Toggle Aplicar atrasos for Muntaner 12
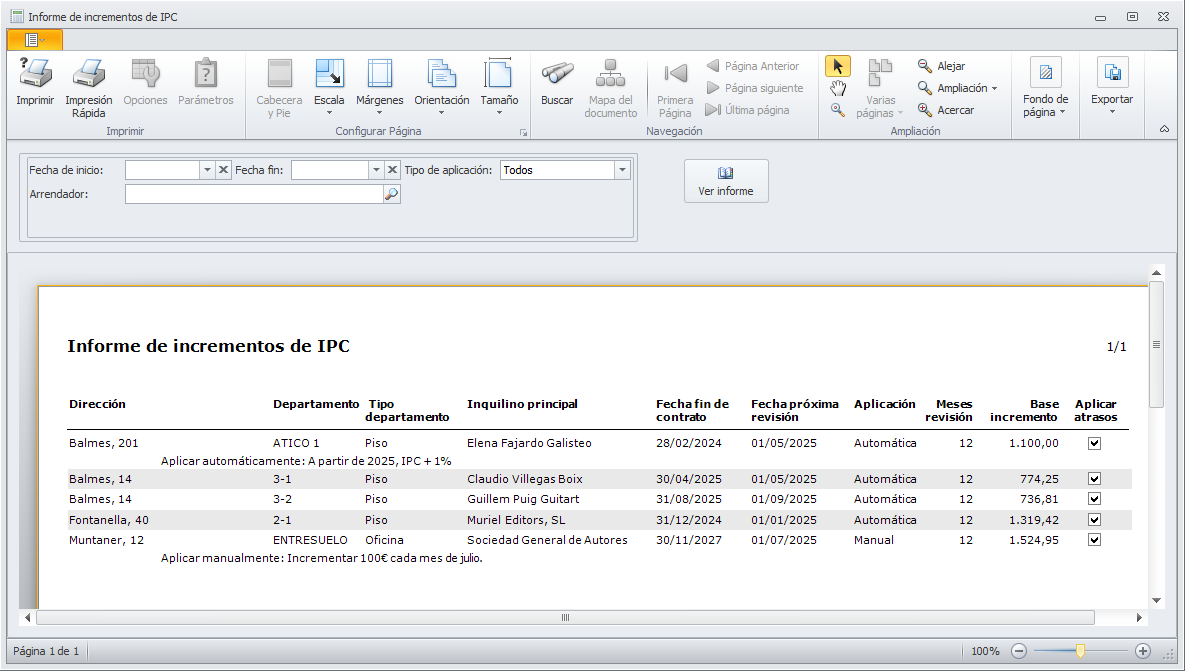This screenshot has width=1185, height=671. [x=1094, y=540]
